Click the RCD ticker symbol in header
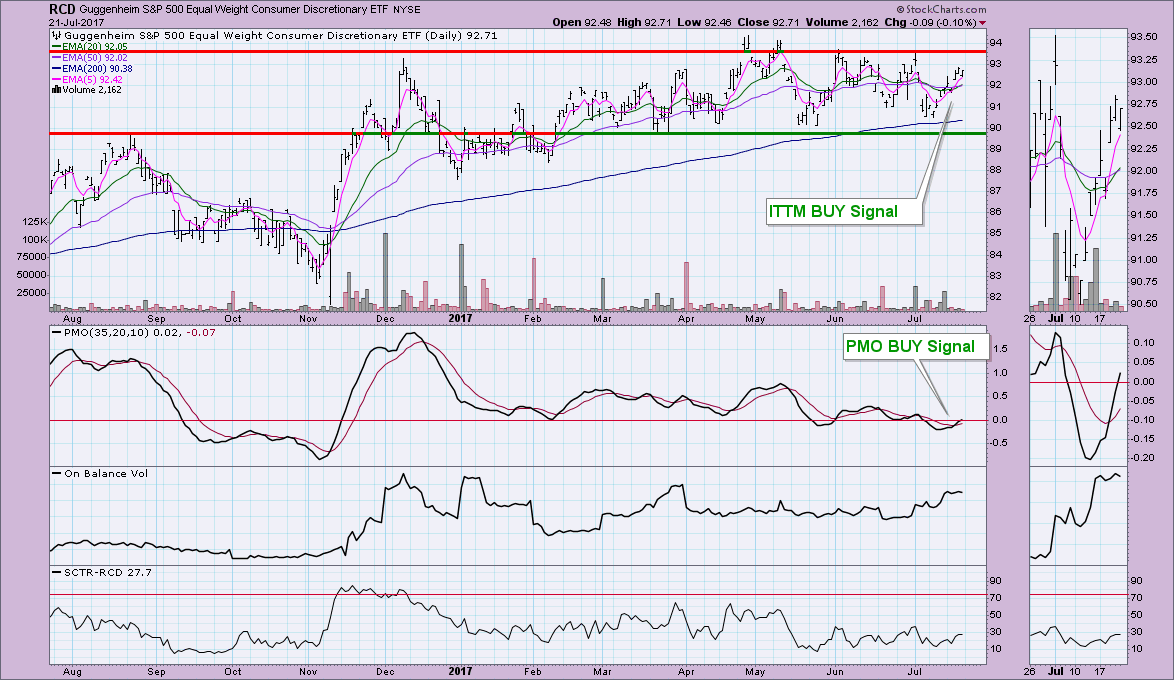 (x=64, y=8)
